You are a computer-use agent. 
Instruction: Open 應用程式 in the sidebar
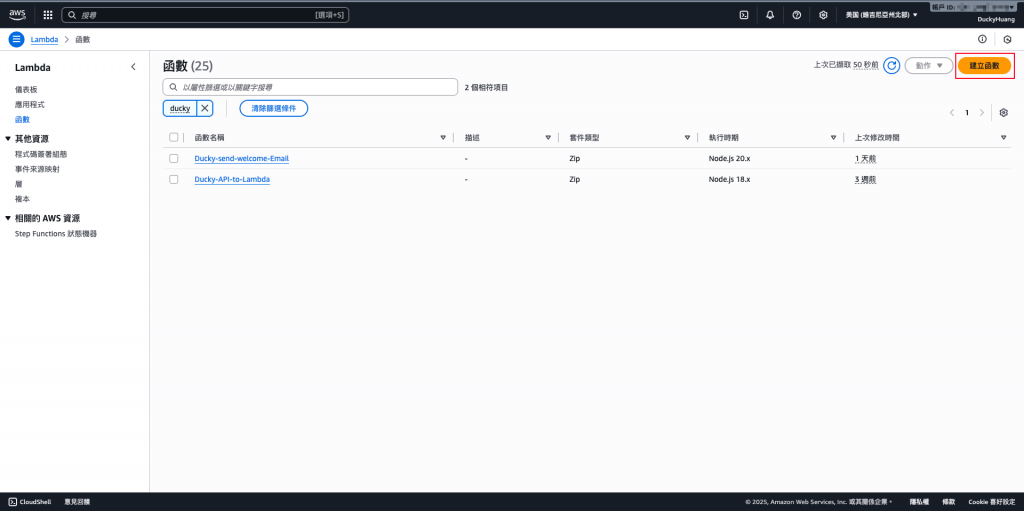(30, 105)
